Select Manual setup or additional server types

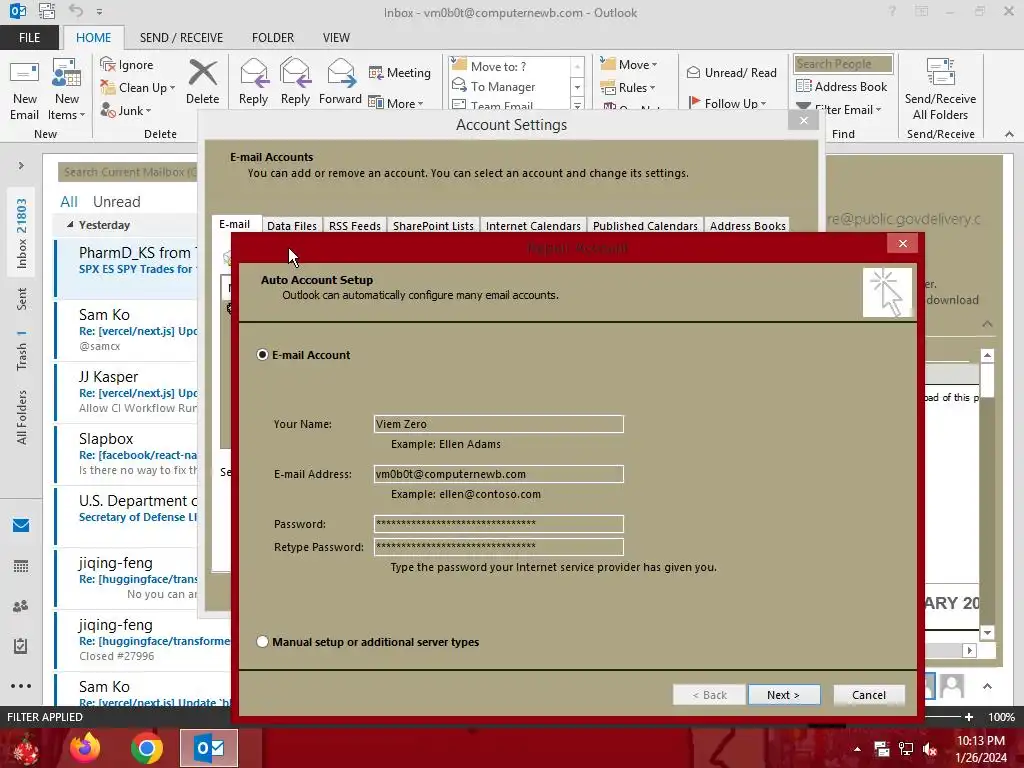(263, 642)
